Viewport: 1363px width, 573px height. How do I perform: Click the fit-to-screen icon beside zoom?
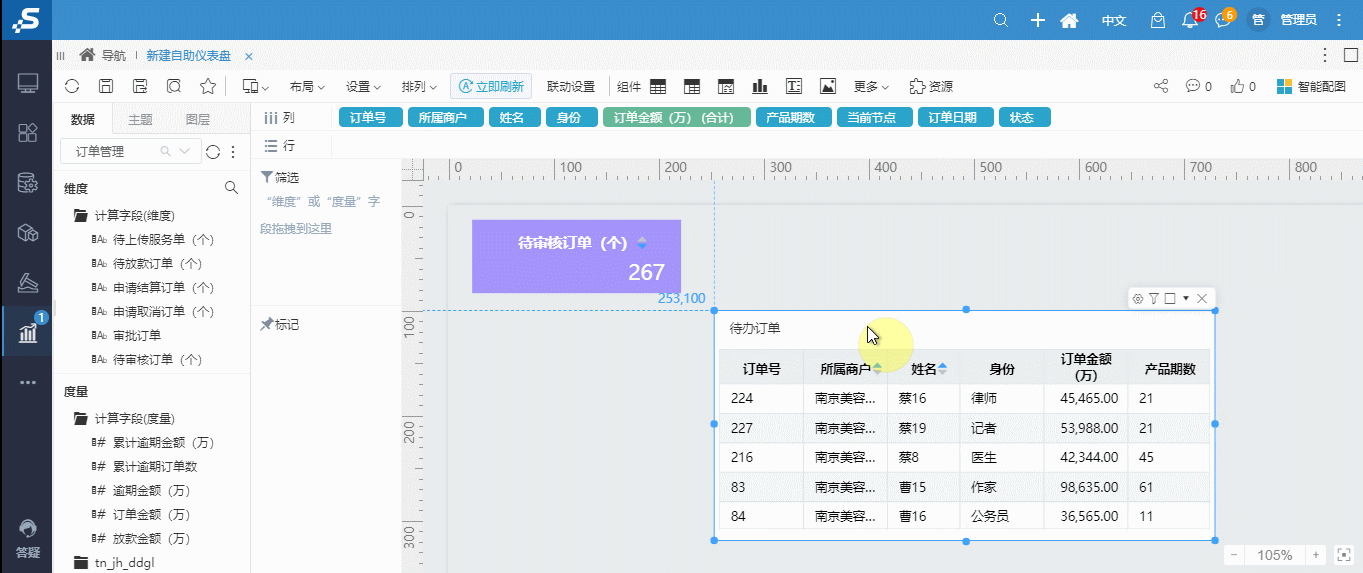pos(1344,555)
